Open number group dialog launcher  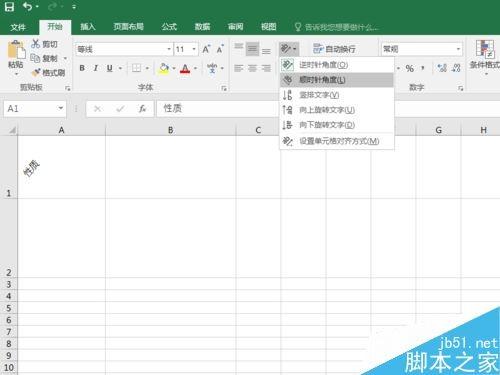[x=461, y=88]
